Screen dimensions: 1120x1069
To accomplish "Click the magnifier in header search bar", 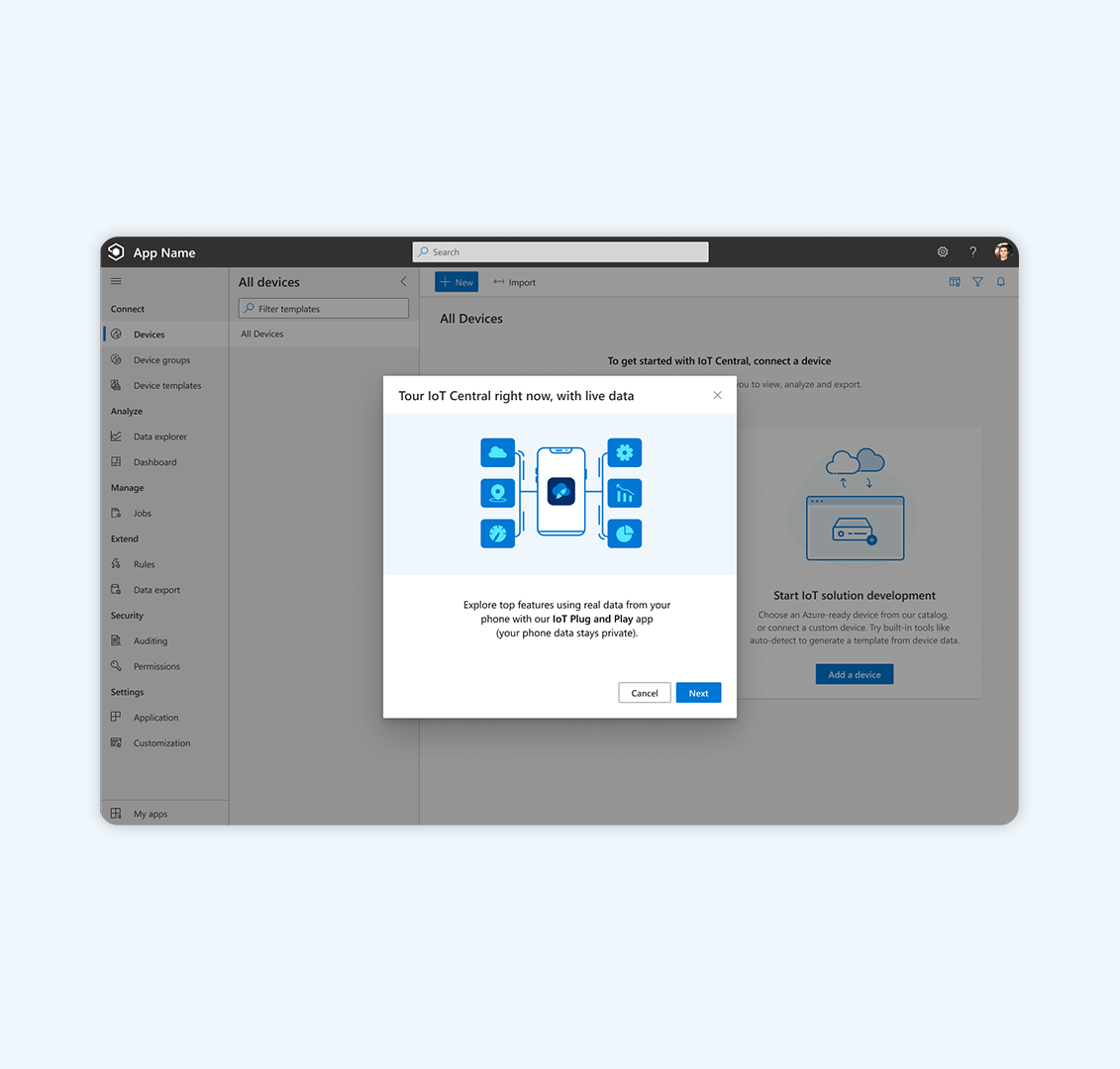I will 424,252.
